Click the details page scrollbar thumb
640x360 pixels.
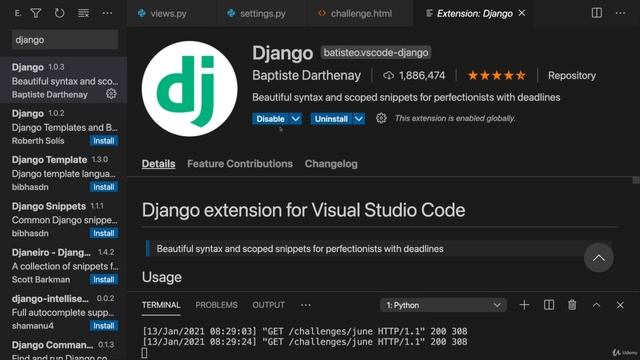click(636, 180)
